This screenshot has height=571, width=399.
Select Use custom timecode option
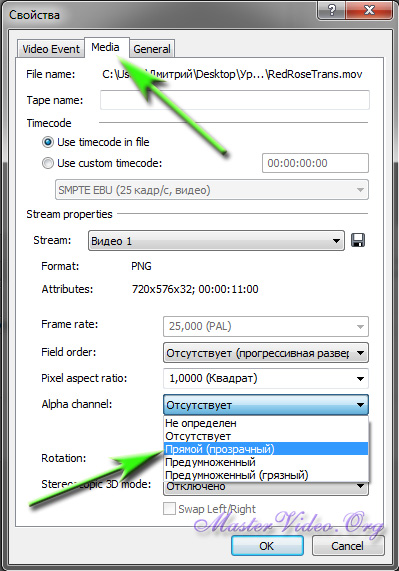[102, 163]
